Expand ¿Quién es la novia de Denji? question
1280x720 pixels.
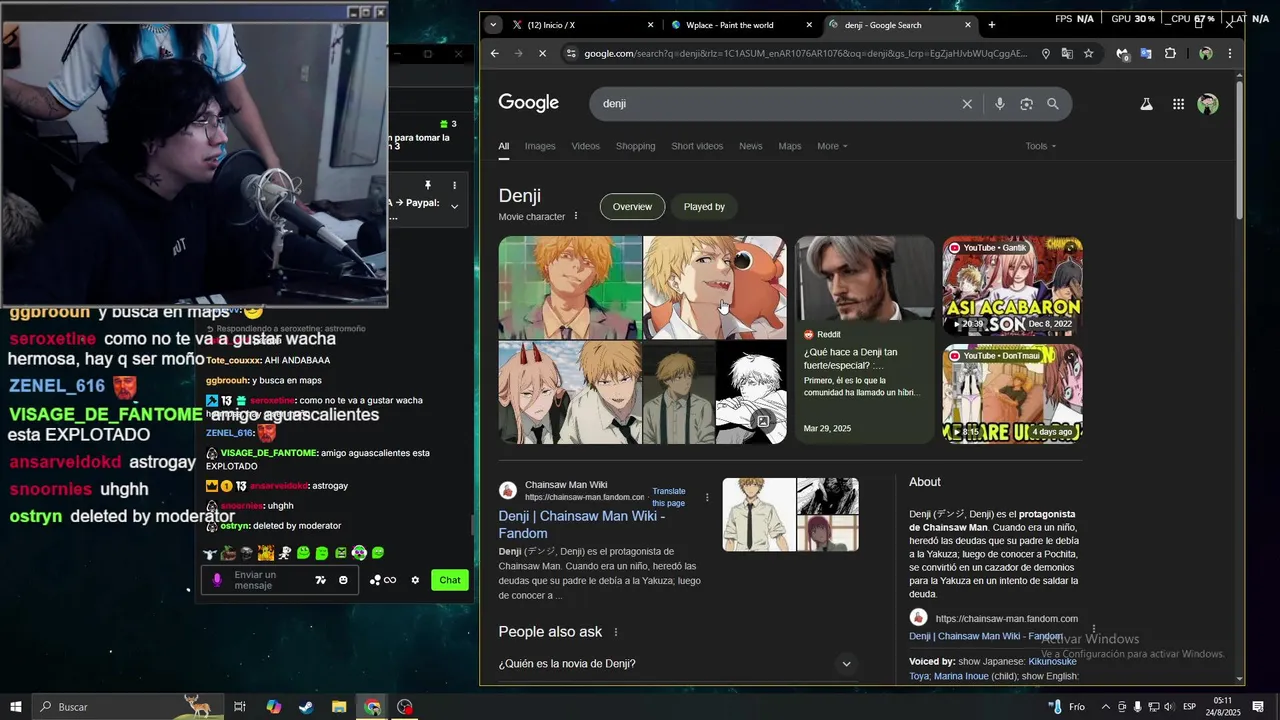coord(678,664)
